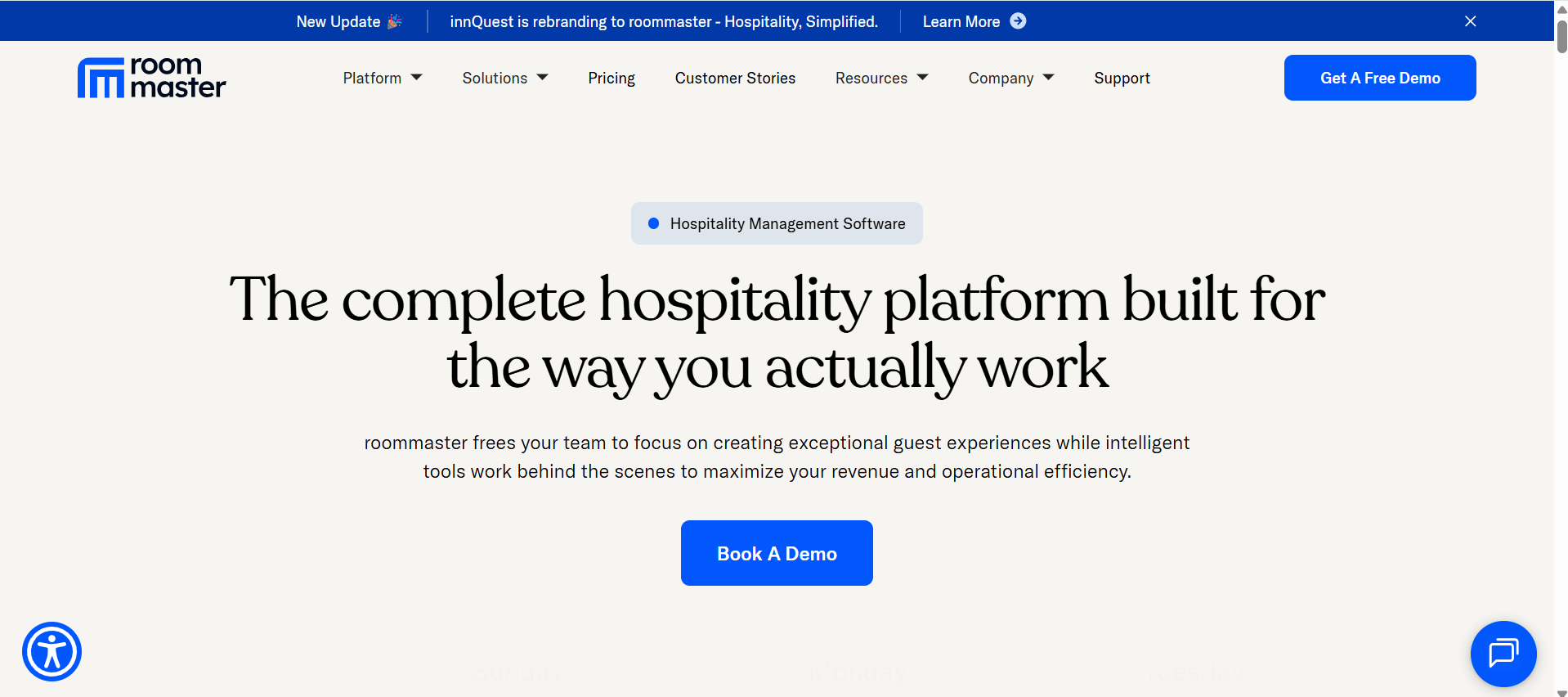This screenshot has width=1568, height=697.
Task: Expand the Solutions dropdown menu
Action: (x=505, y=78)
